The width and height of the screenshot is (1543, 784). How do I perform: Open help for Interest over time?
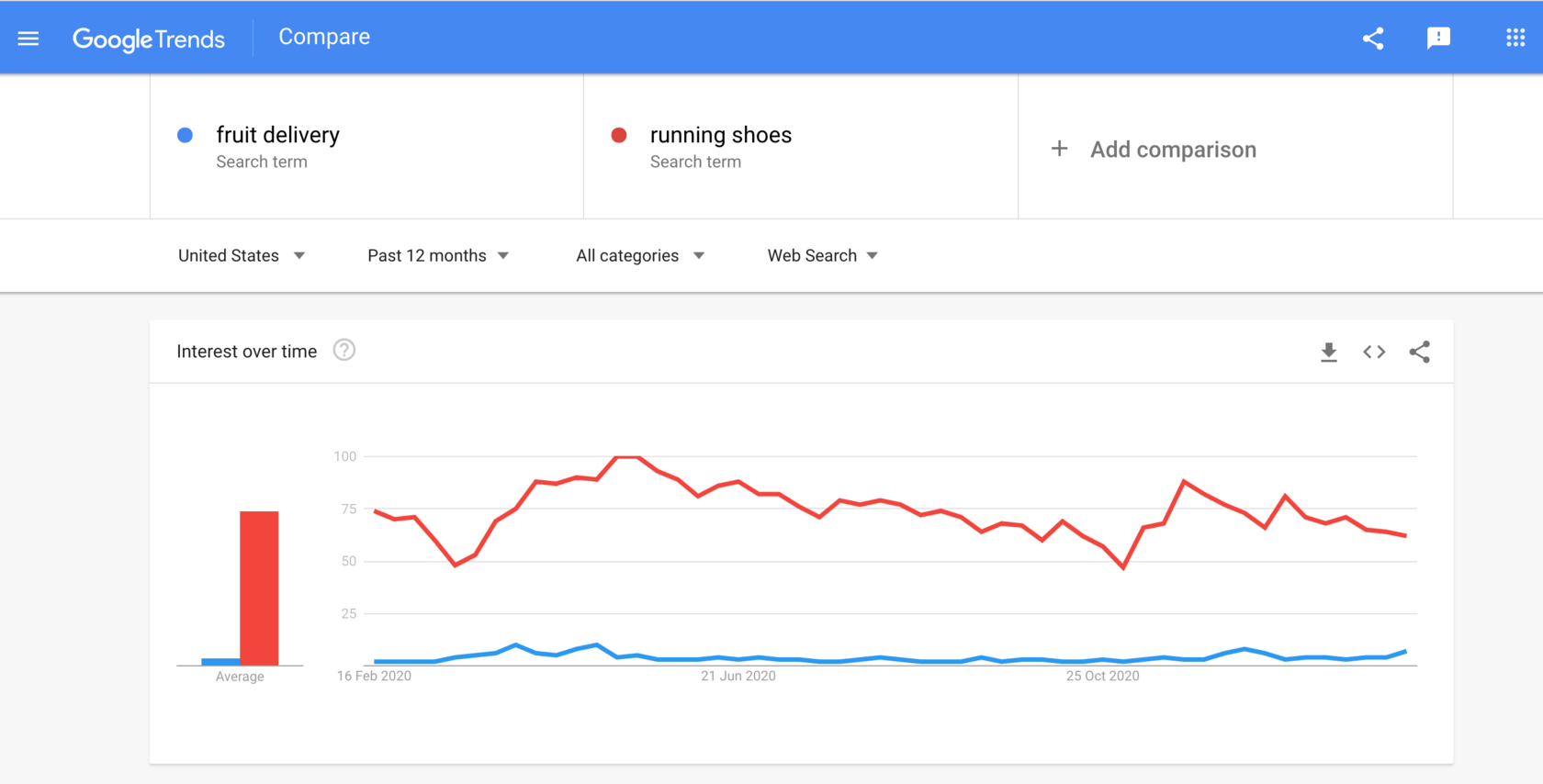(344, 351)
